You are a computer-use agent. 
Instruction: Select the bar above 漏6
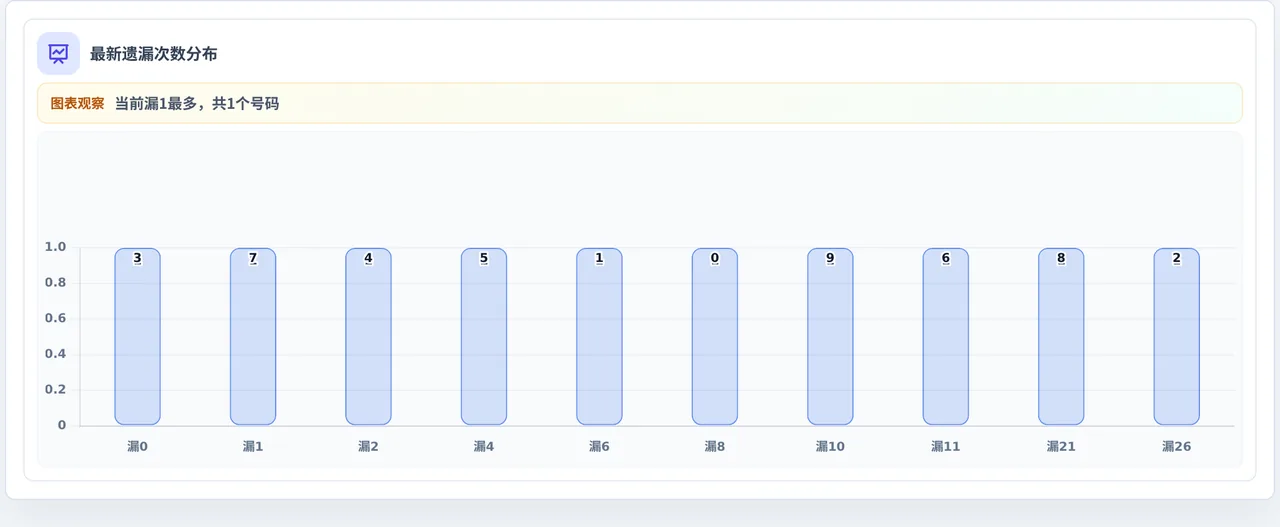599,337
